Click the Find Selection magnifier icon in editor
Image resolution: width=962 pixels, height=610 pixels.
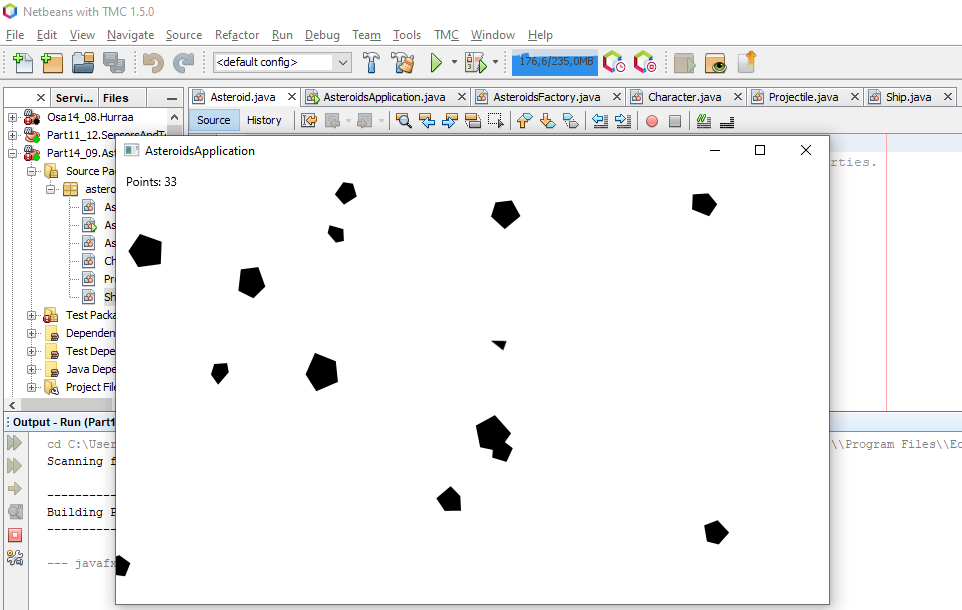point(404,121)
